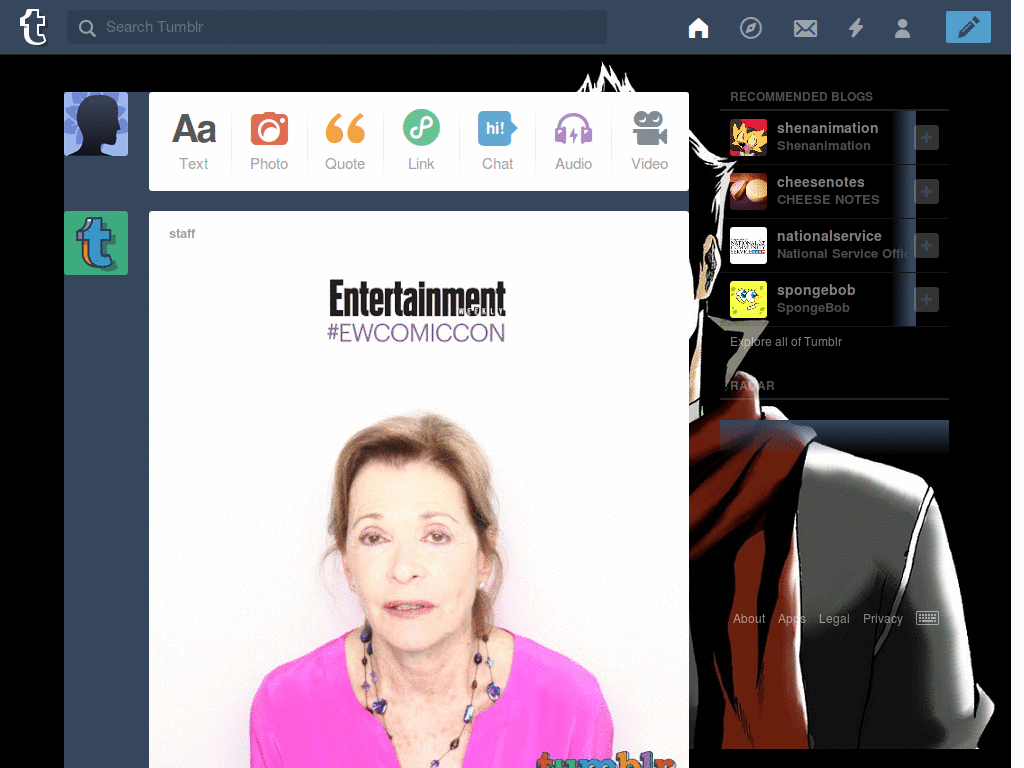Click the nationalservice avatar thumbnail
The width and height of the screenshot is (1024, 768).
point(748,246)
